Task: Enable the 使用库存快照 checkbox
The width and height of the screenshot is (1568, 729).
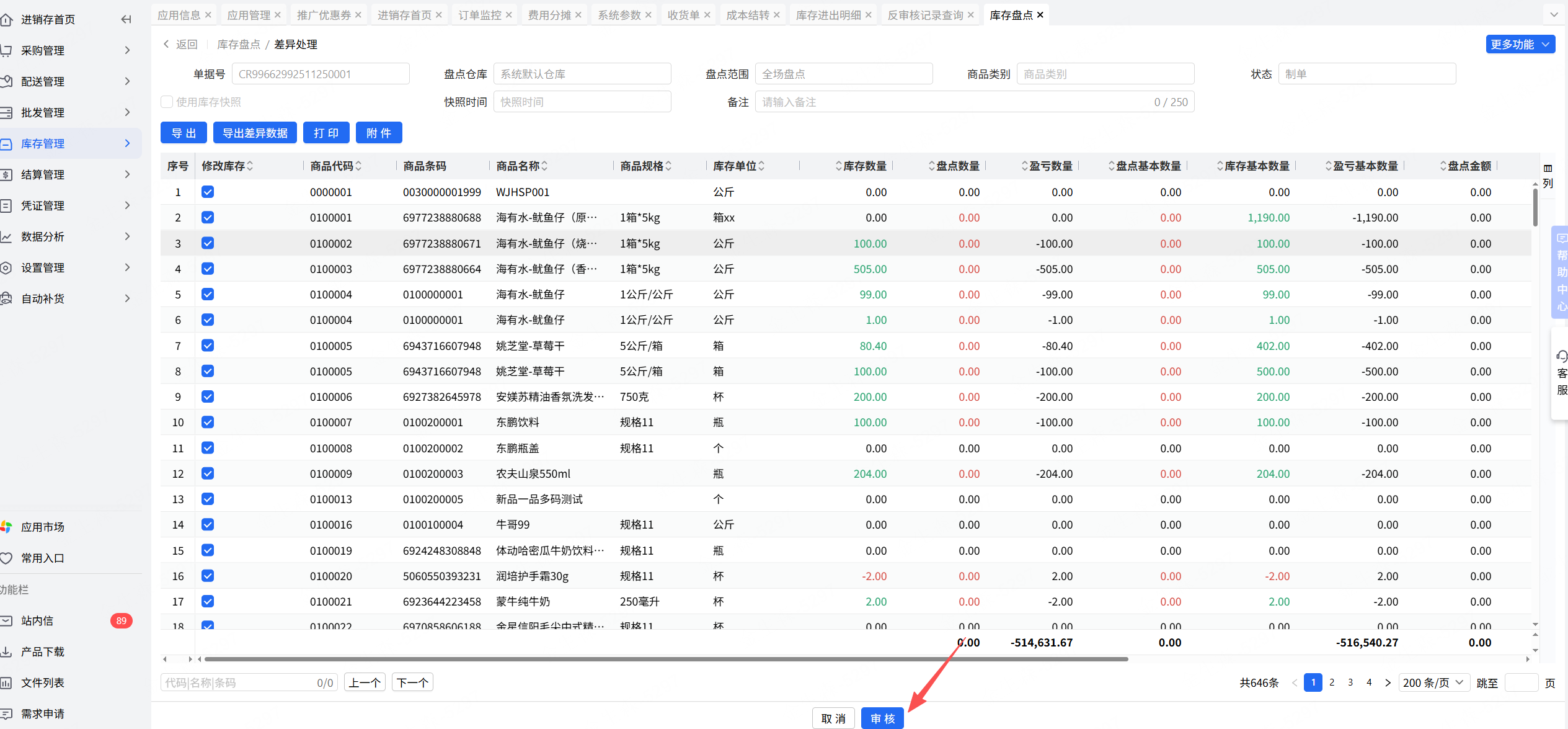Action: tap(167, 102)
